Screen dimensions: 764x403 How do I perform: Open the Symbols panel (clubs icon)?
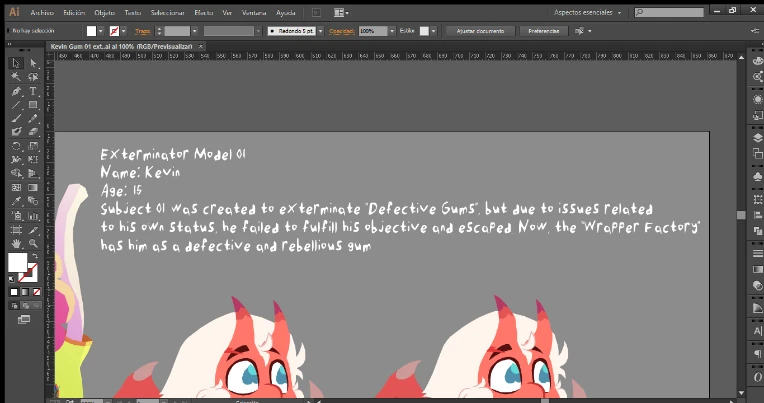(x=757, y=176)
